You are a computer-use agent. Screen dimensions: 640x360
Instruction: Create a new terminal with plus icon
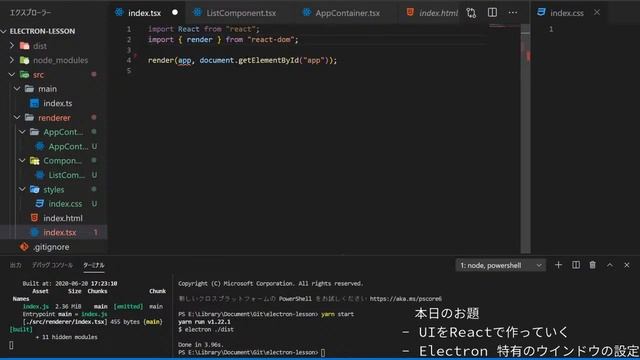coord(558,265)
